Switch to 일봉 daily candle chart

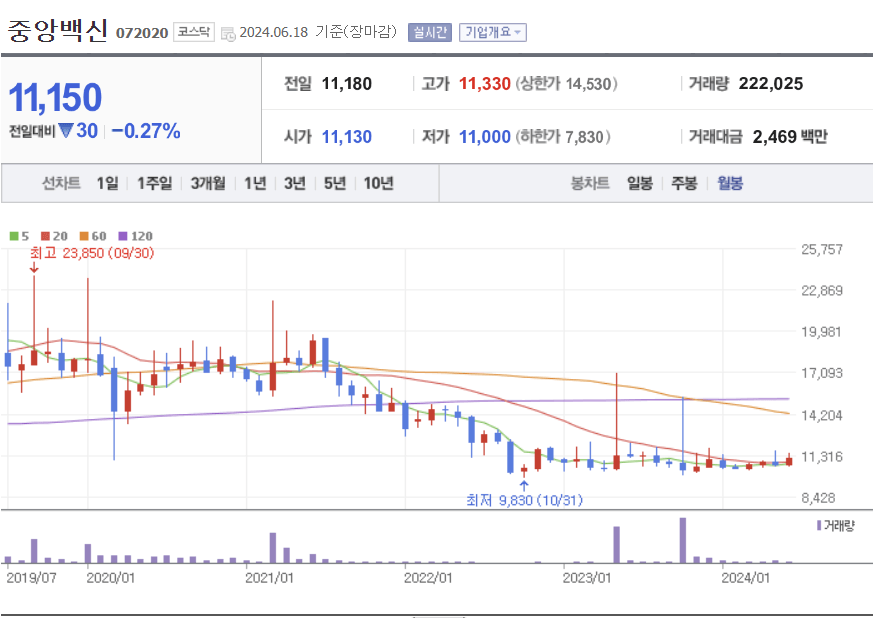pos(640,183)
